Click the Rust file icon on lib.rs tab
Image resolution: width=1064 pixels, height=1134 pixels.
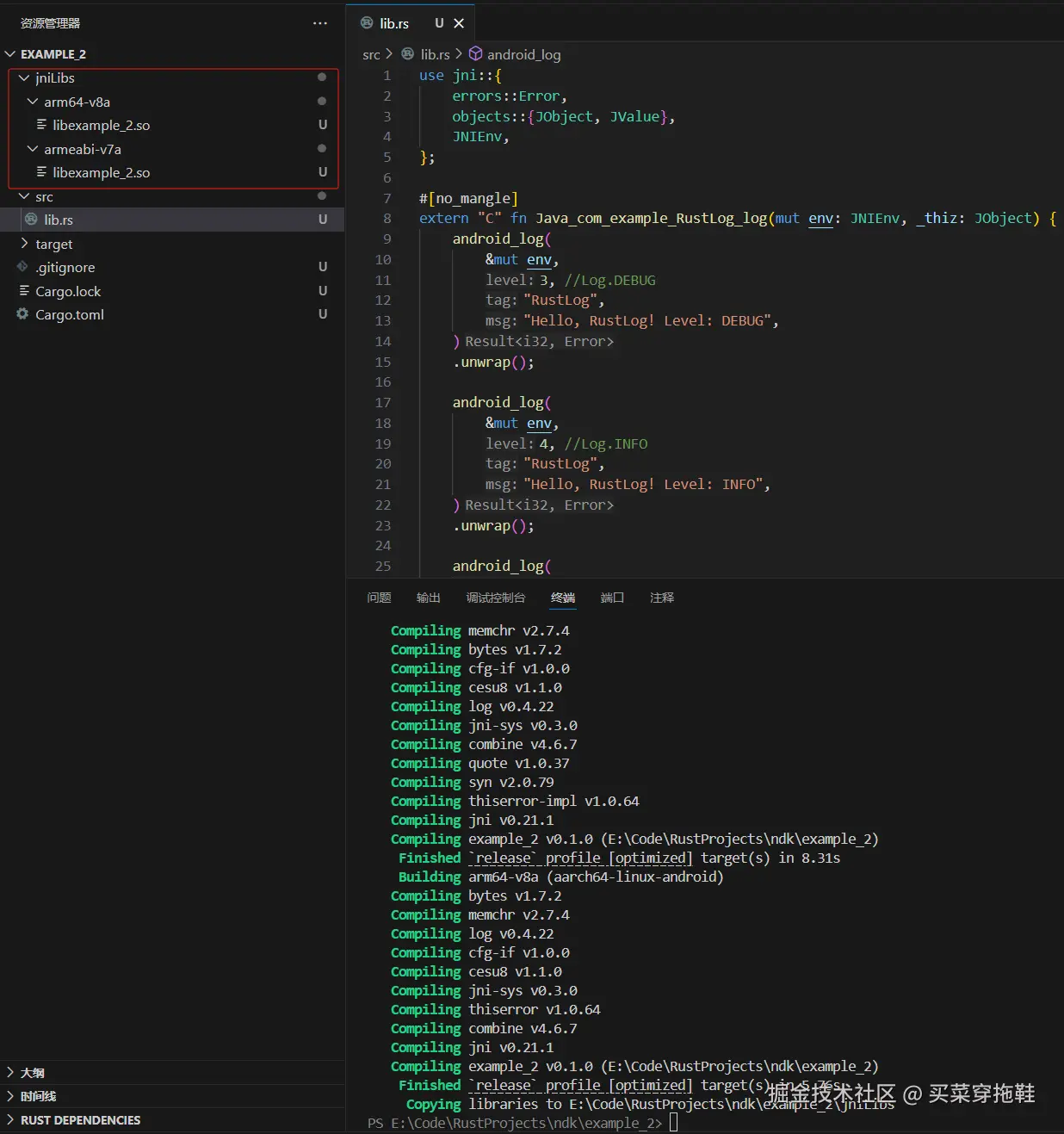click(367, 23)
